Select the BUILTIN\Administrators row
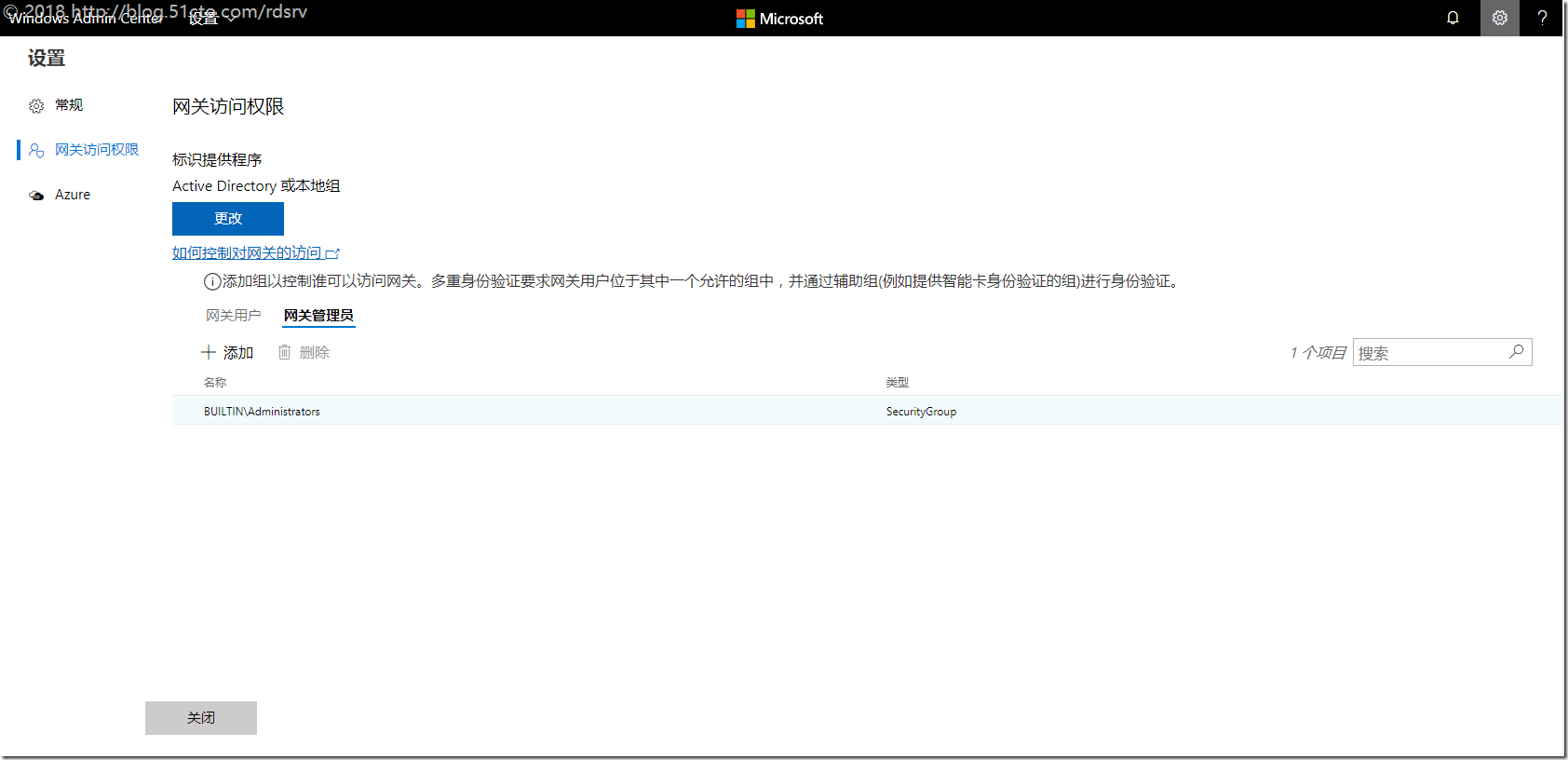The height and width of the screenshot is (760, 1568). click(x=866, y=411)
